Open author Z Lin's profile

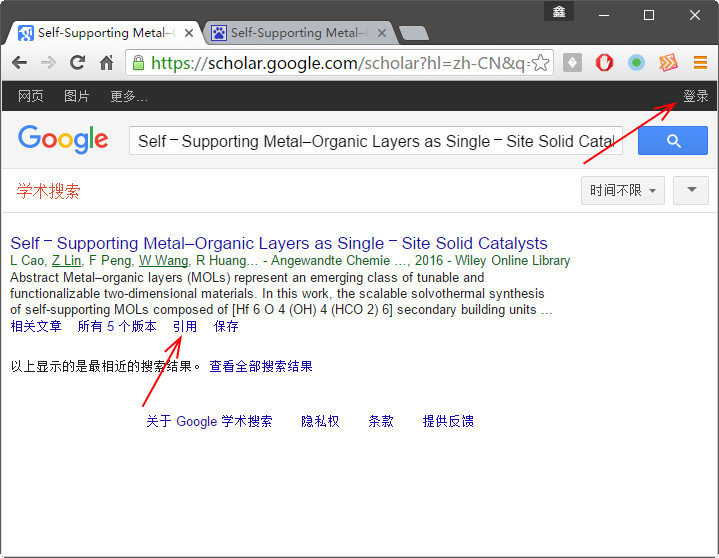66,260
